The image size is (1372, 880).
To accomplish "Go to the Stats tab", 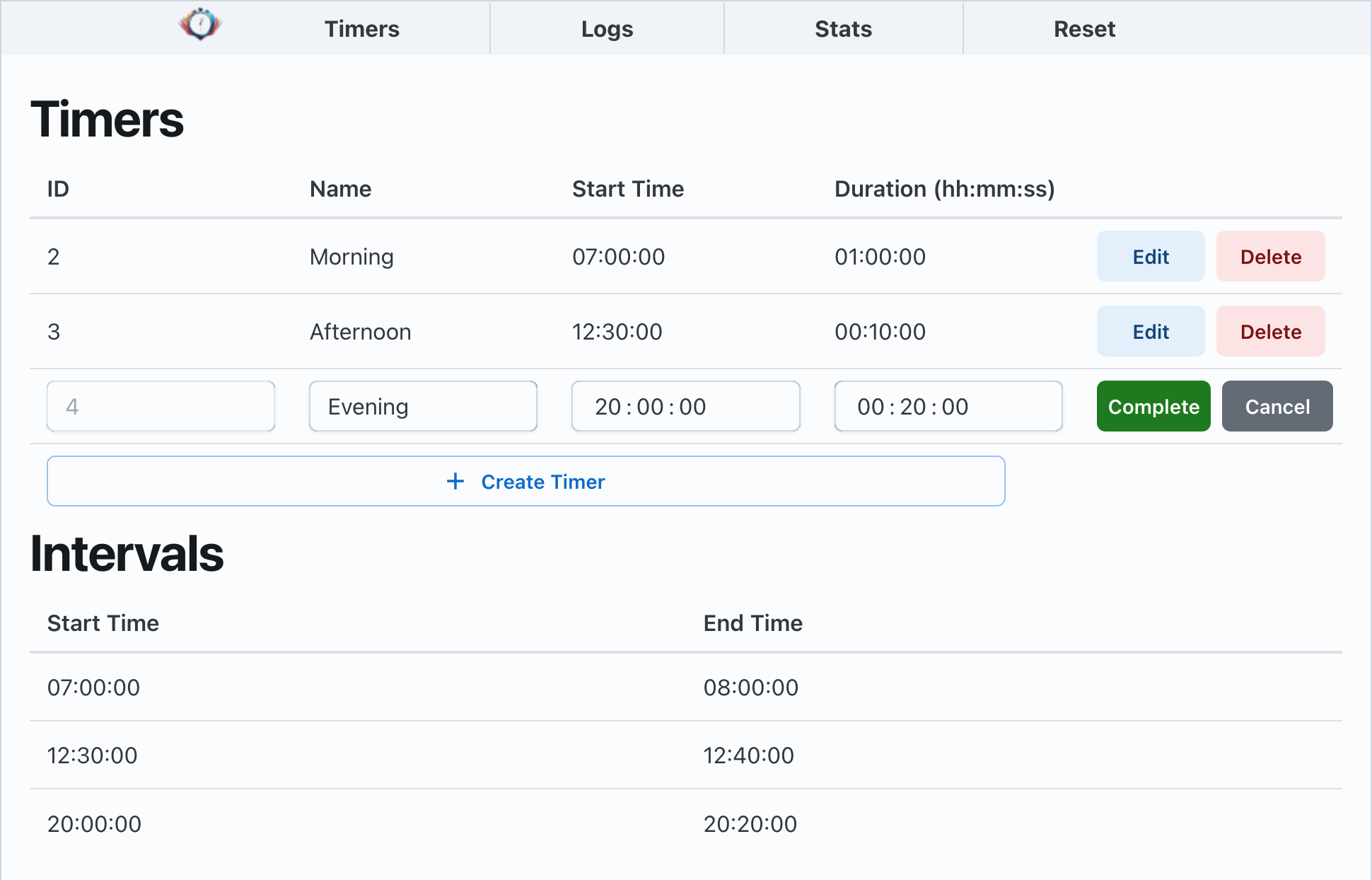I will [x=842, y=29].
